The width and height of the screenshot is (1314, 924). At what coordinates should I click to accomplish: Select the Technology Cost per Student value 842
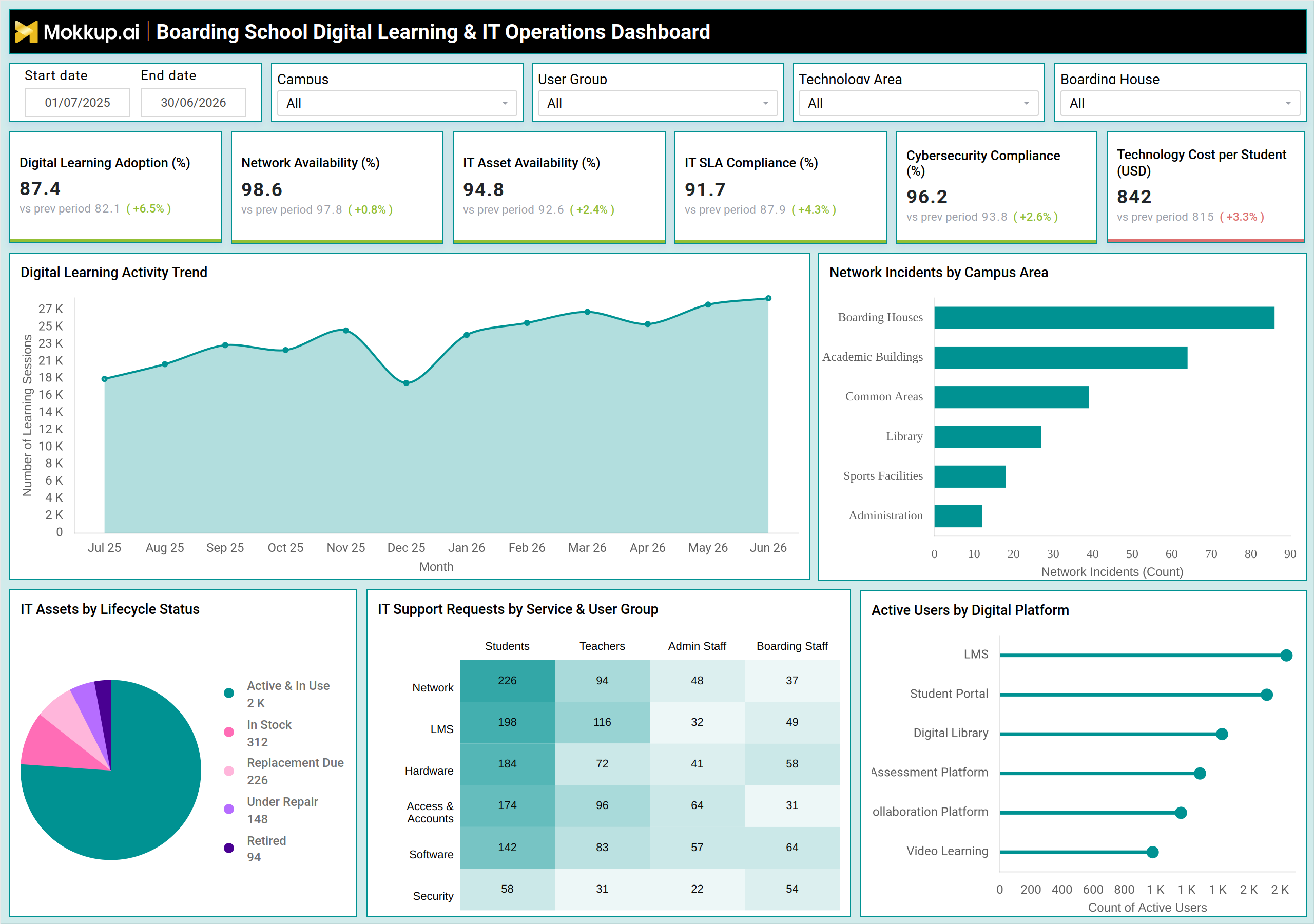click(1134, 197)
